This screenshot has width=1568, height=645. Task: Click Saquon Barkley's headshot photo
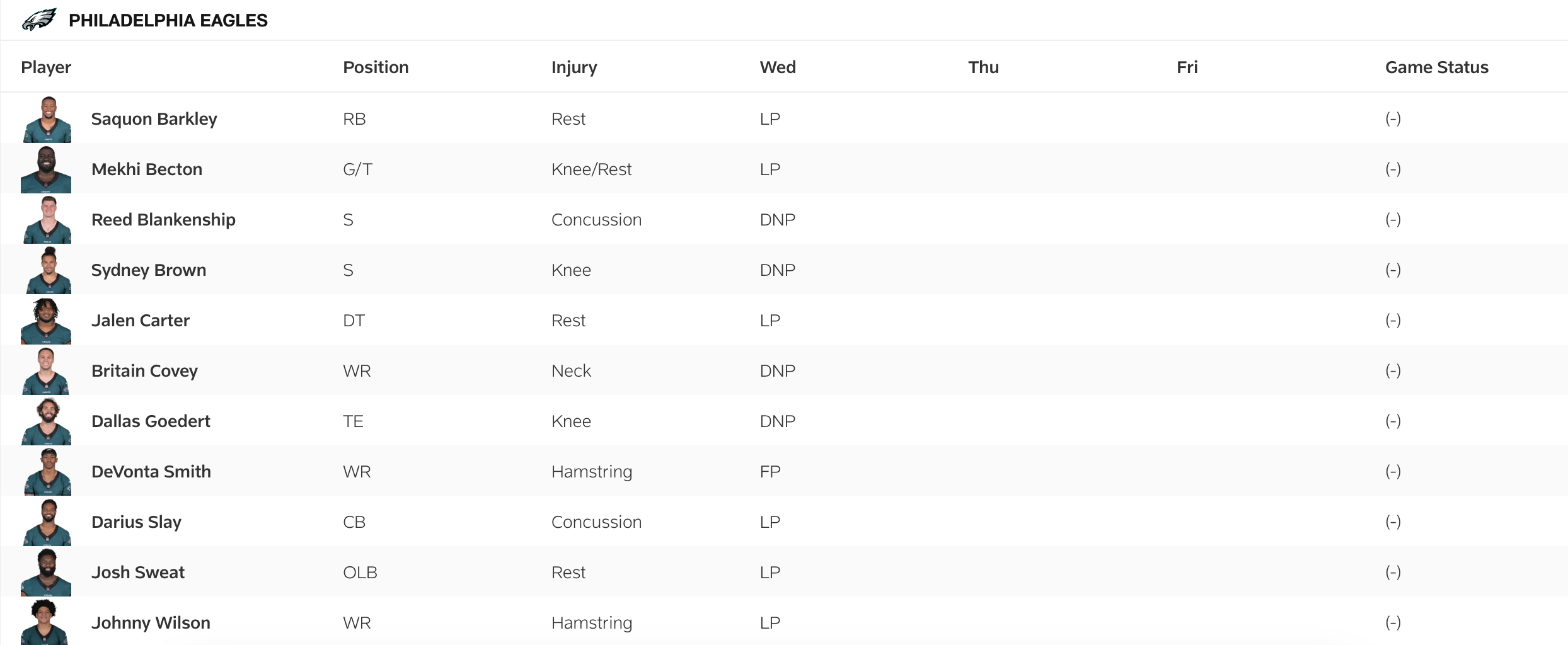coord(47,120)
